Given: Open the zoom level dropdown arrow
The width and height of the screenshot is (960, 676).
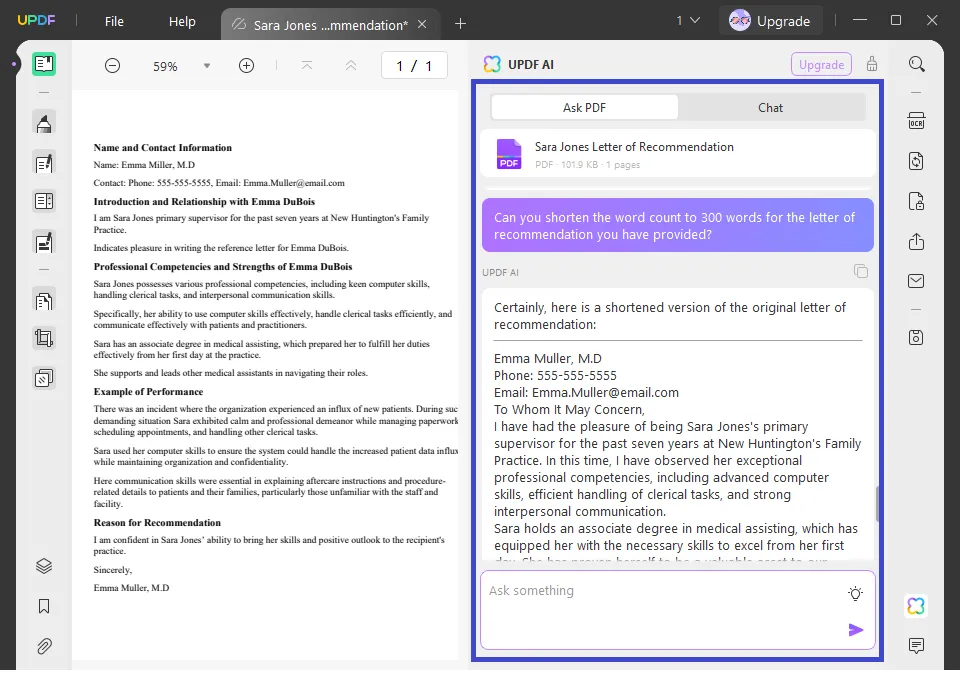Looking at the screenshot, I should point(207,66).
